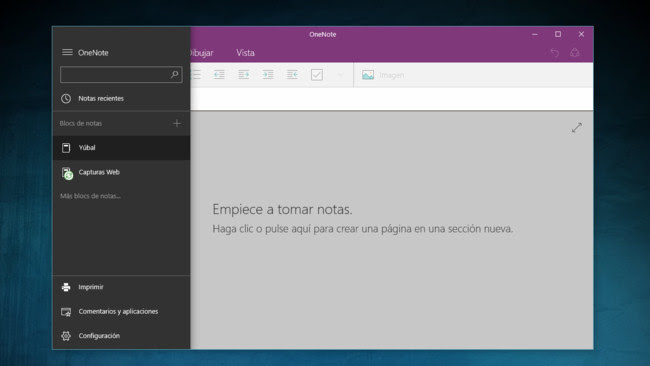Click the feedback star icon
Viewport: 650px width, 366px height.
pyautogui.click(x=66, y=312)
